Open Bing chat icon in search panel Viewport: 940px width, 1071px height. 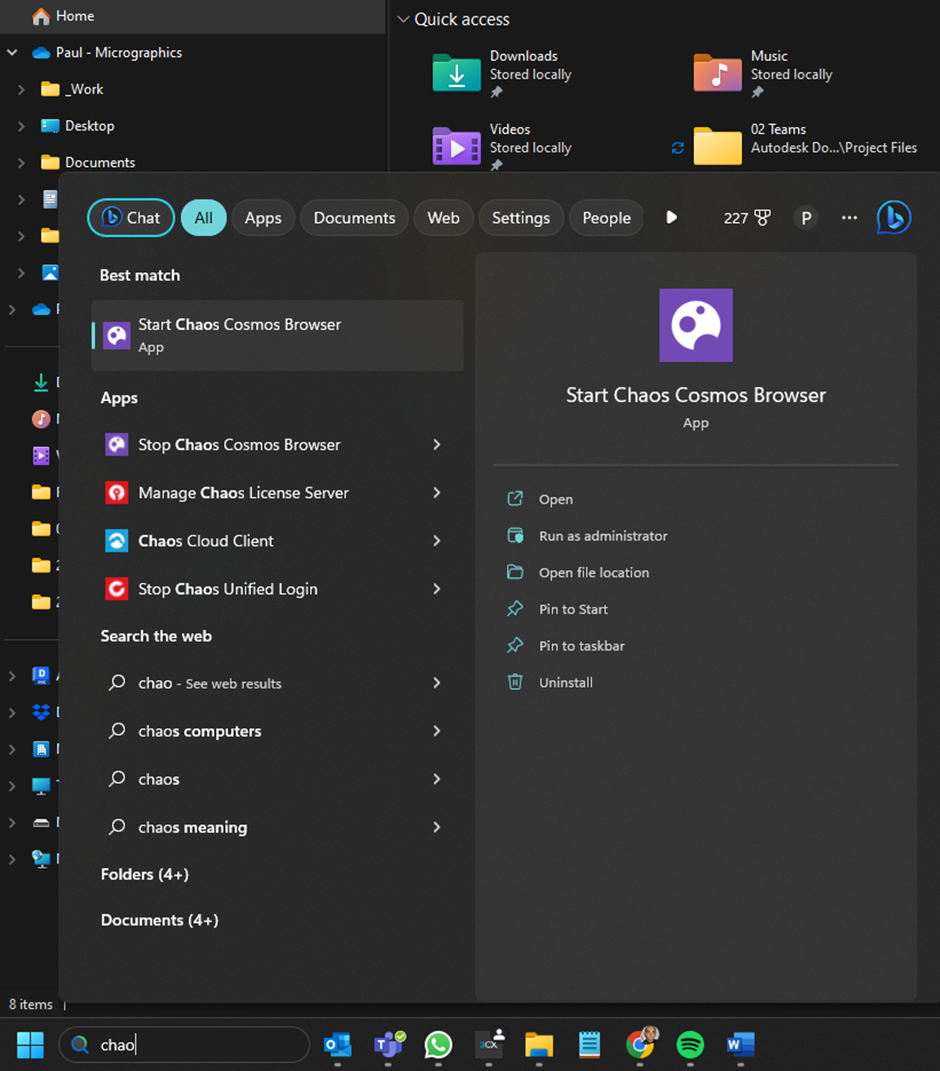click(894, 218)
